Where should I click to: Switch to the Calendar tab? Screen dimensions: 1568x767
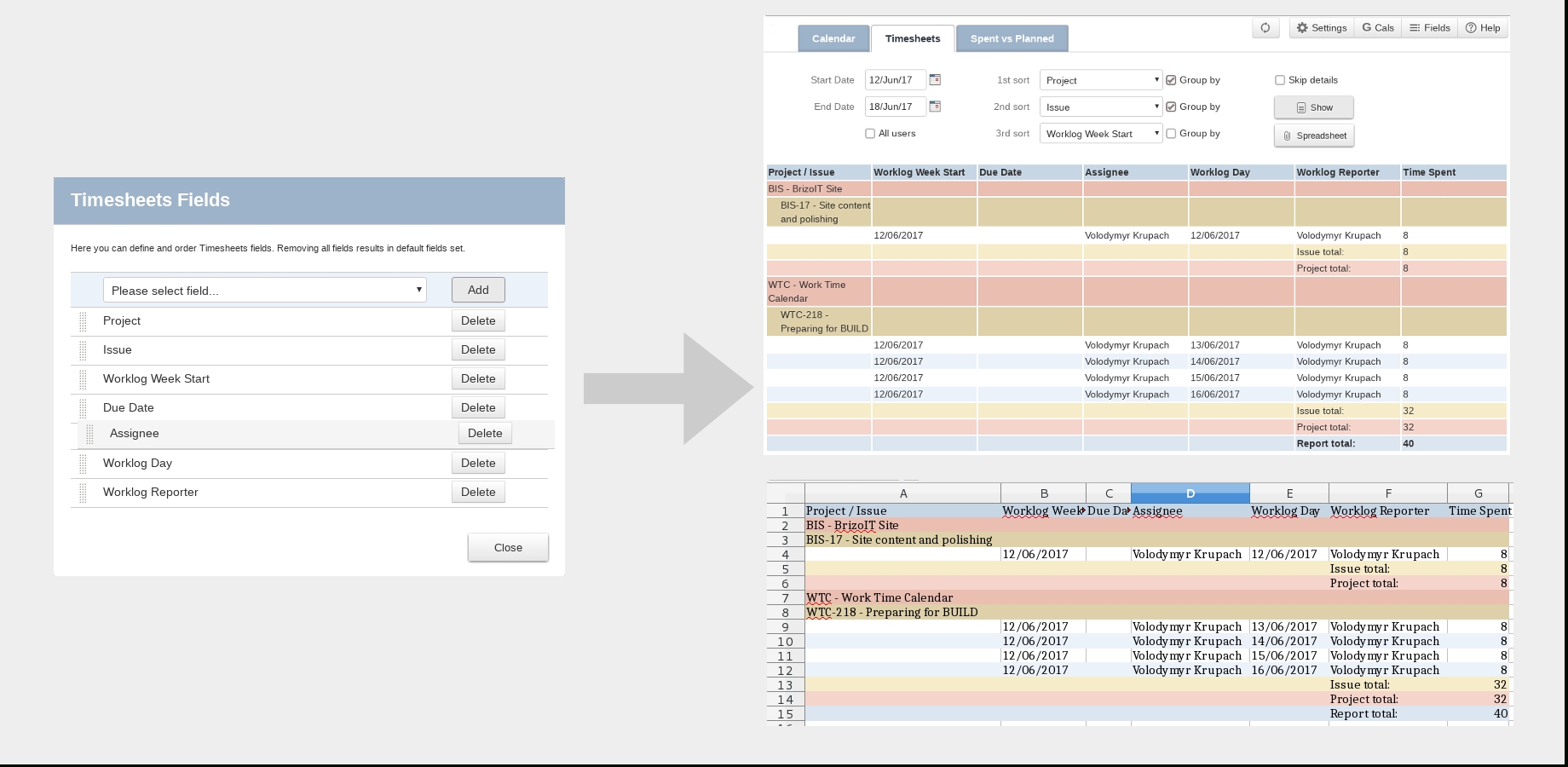833,38
